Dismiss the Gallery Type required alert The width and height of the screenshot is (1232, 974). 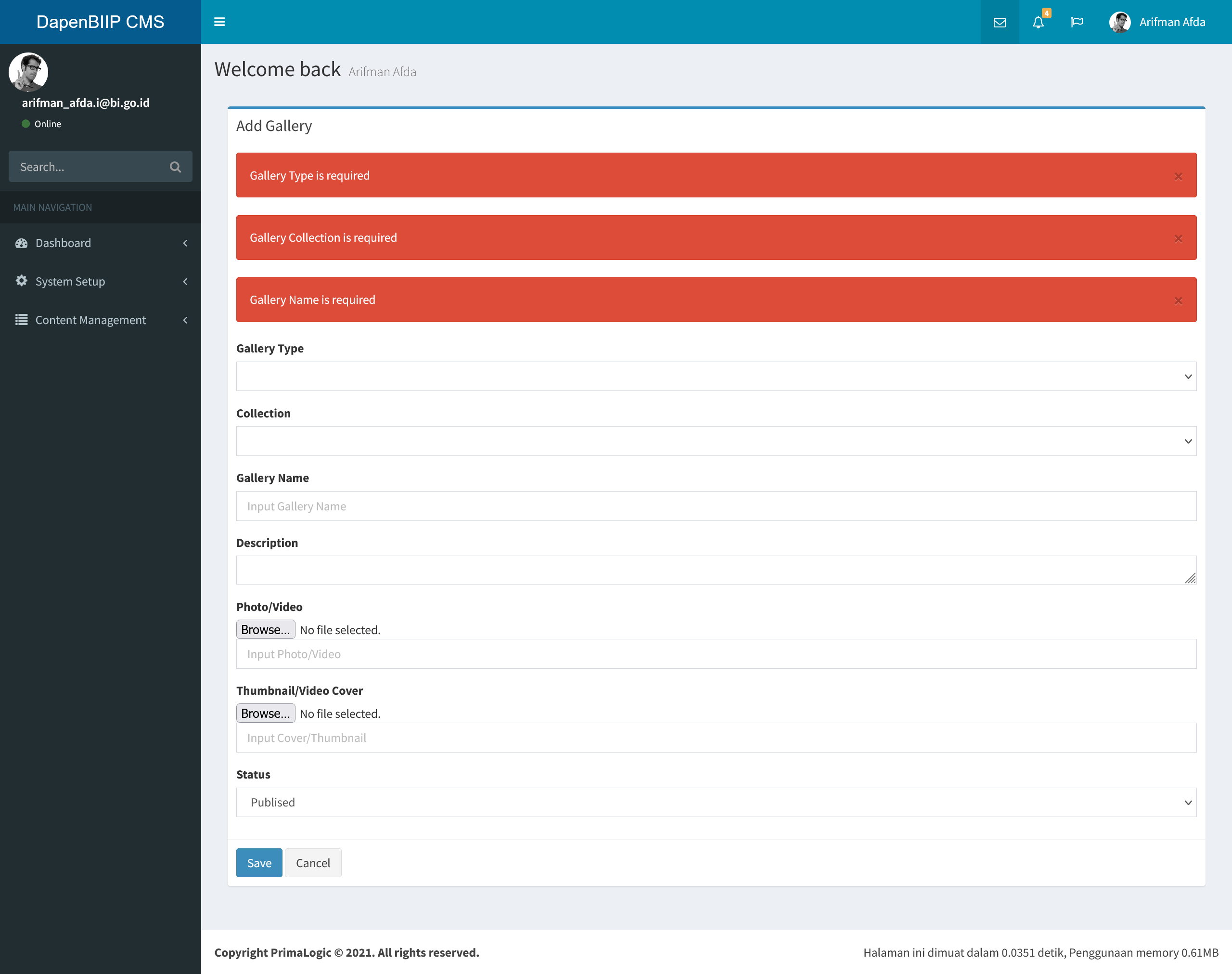point(1178,177)
